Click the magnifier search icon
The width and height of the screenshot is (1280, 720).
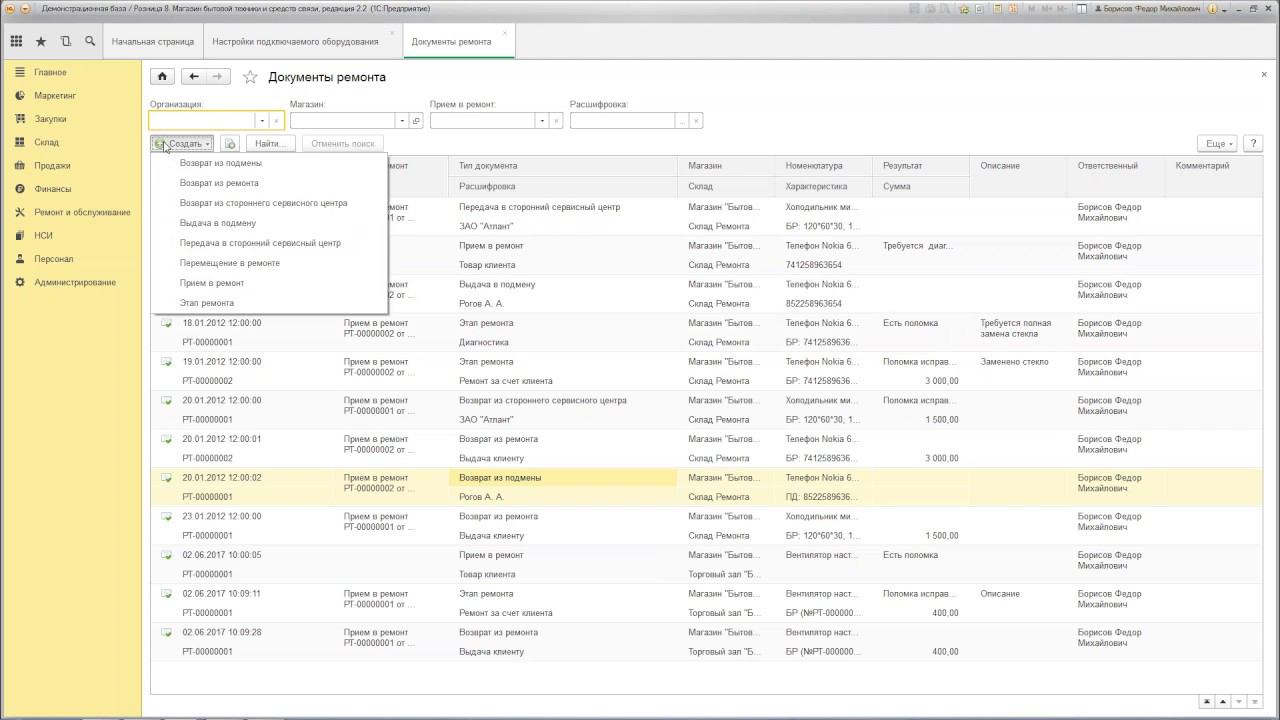pyautogui.click(x=90, y=42)
